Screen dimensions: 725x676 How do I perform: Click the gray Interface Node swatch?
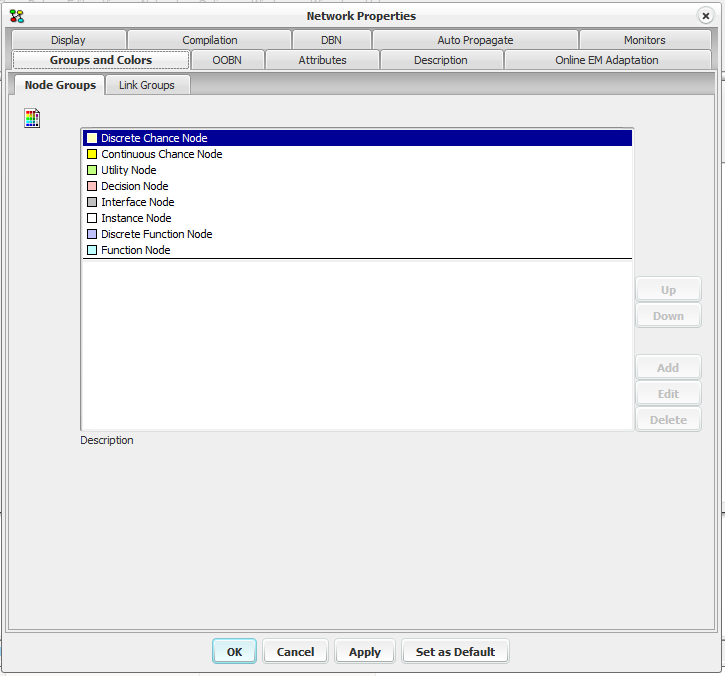92,202
